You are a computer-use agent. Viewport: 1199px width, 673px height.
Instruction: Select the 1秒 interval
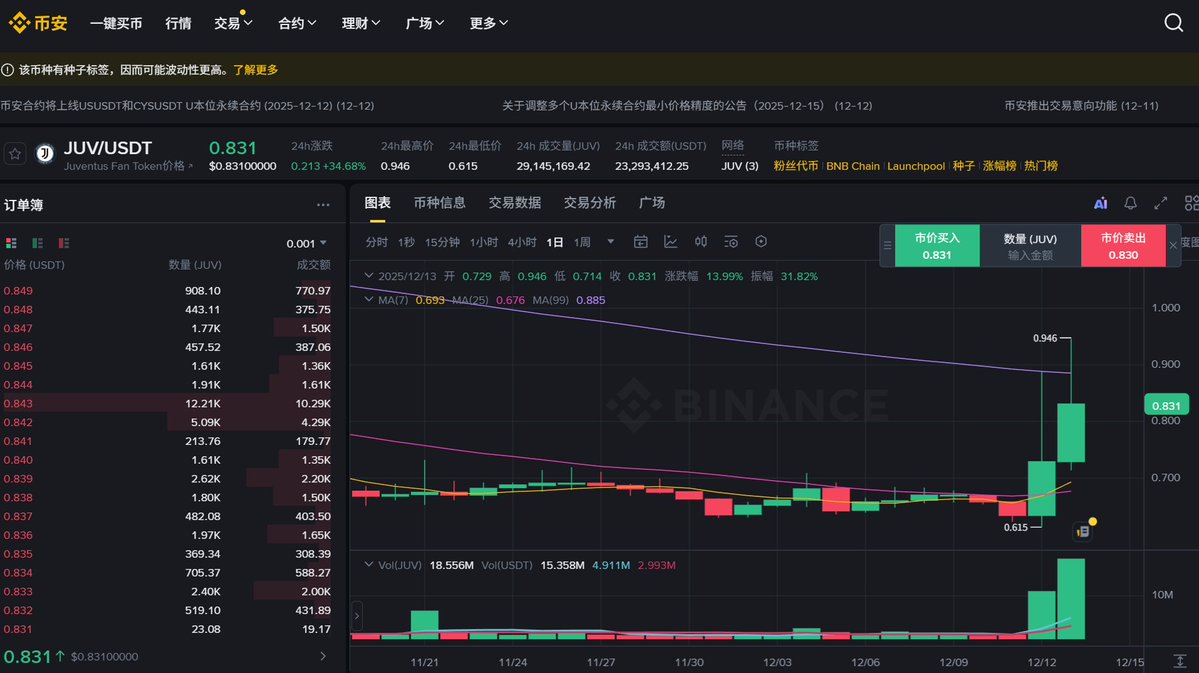[x=406, y=242]
